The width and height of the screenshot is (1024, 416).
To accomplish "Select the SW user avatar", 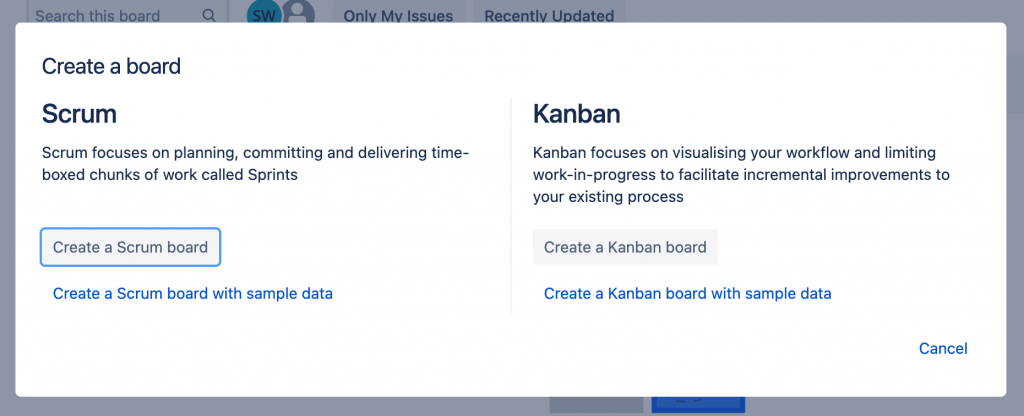I will pyautogui.click(x=264, y=14).
